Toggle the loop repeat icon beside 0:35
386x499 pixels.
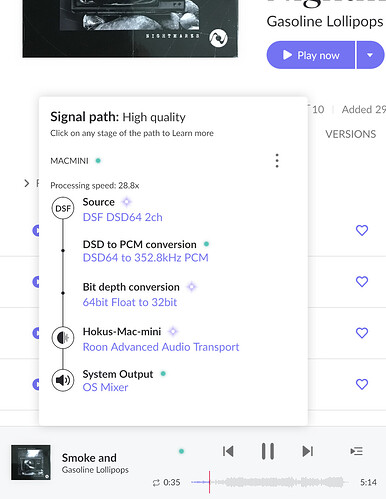[x=156, y=483]
